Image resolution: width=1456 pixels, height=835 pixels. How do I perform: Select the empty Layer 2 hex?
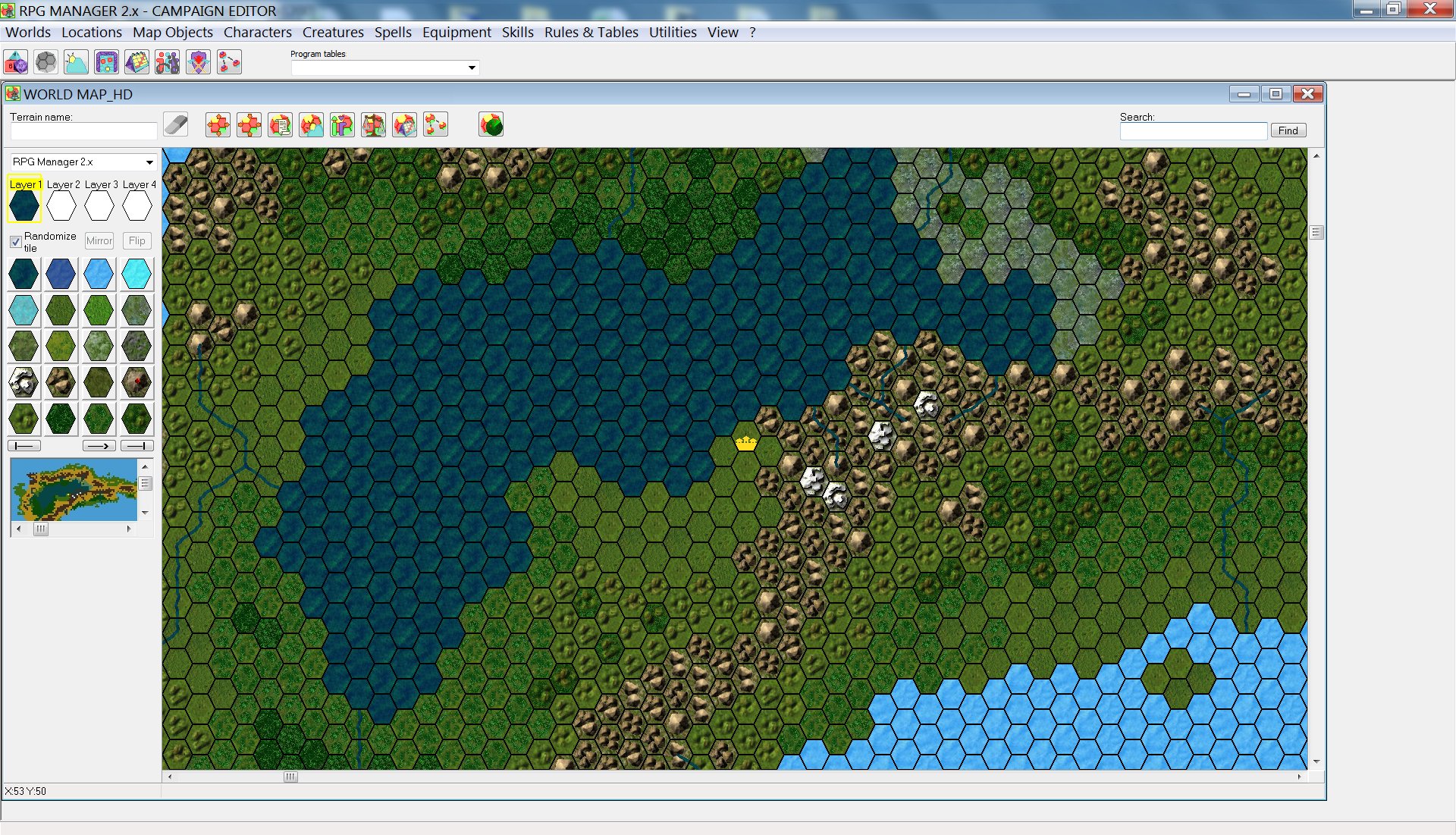click(61, 206)
